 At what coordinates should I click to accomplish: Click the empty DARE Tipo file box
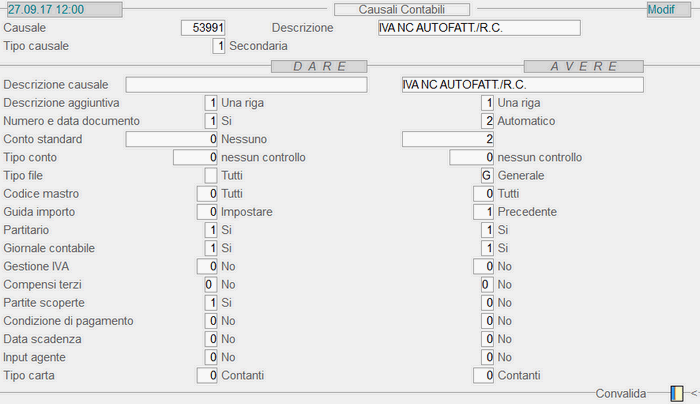click(210, 175)
